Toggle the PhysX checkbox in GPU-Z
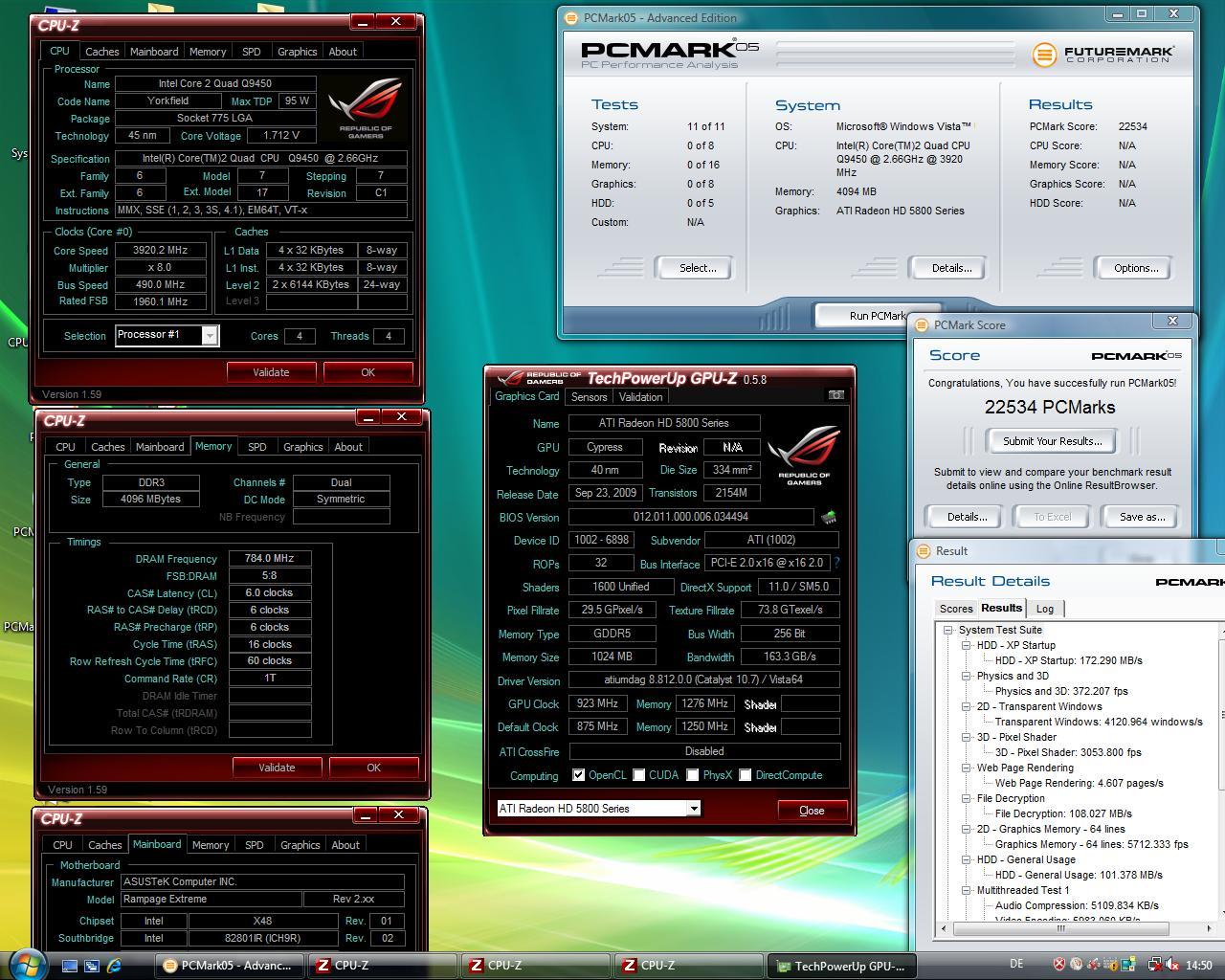This screenshot has height=980, width=1225. [692, 775]
